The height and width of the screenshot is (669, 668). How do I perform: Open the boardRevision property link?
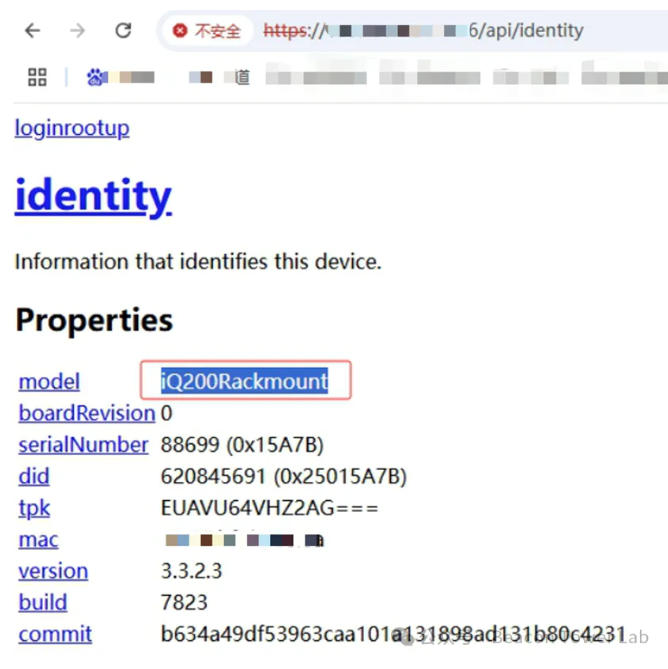87,413
